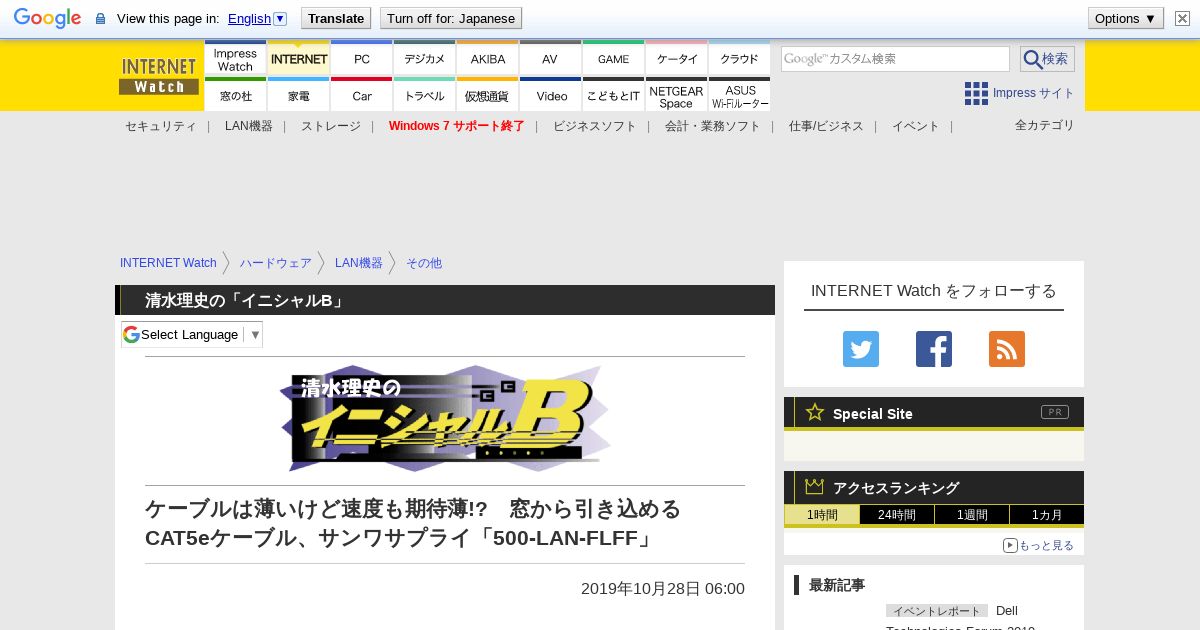Click the LAN機器 category menu link

tap(249, 126)
